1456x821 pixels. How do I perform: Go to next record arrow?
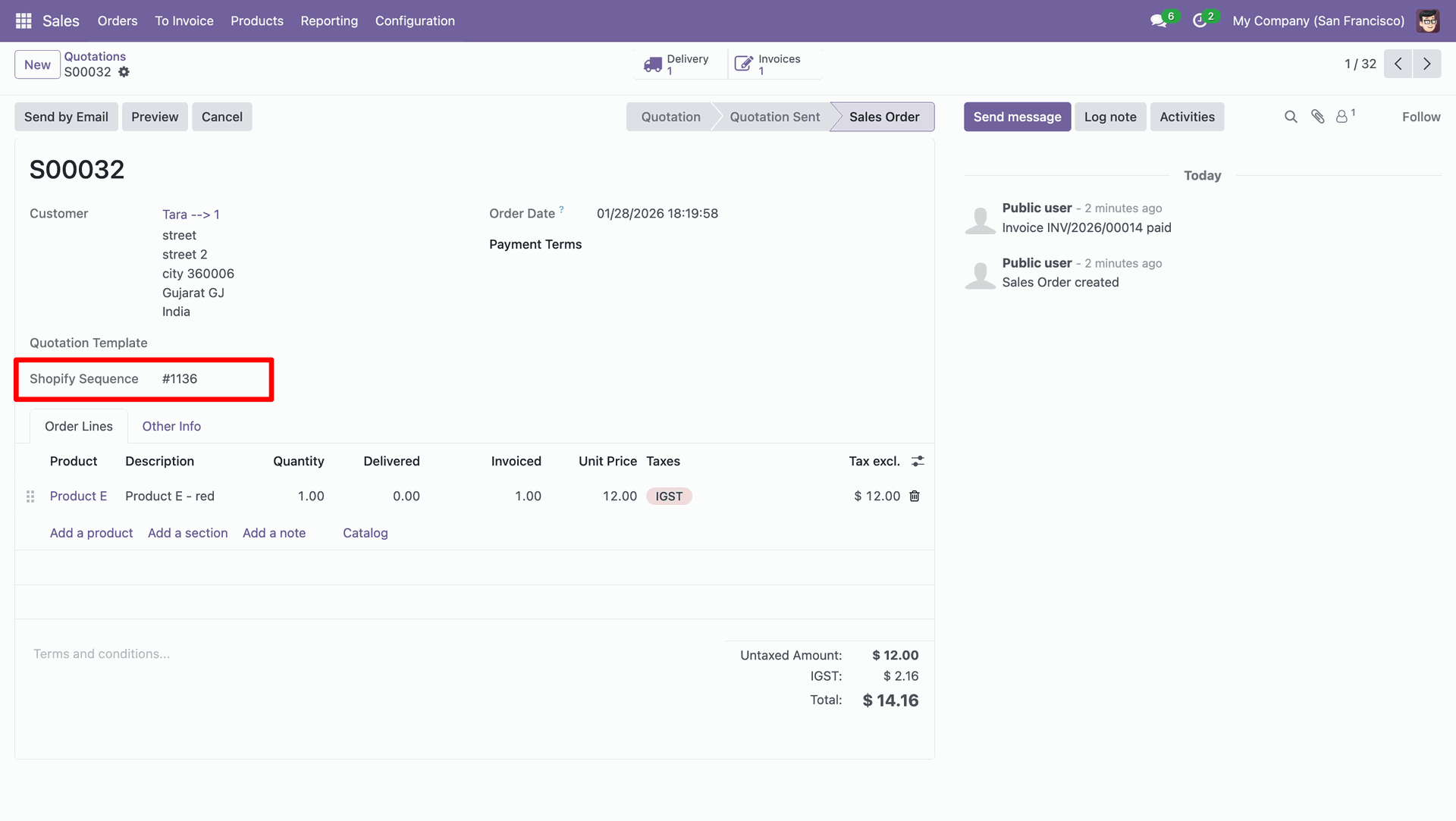1426,64
